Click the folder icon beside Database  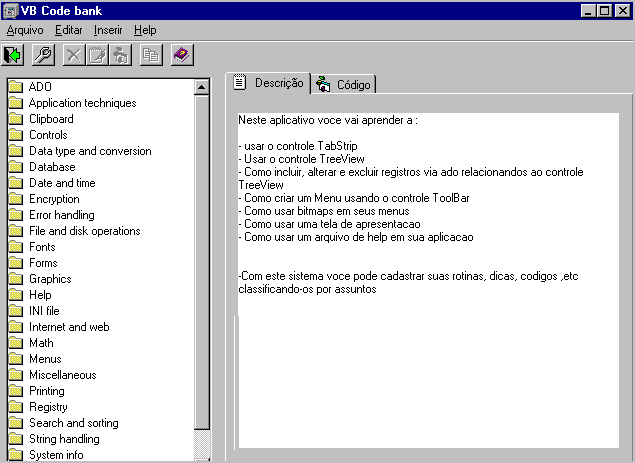pyautogui.click(x=16, y=166)
